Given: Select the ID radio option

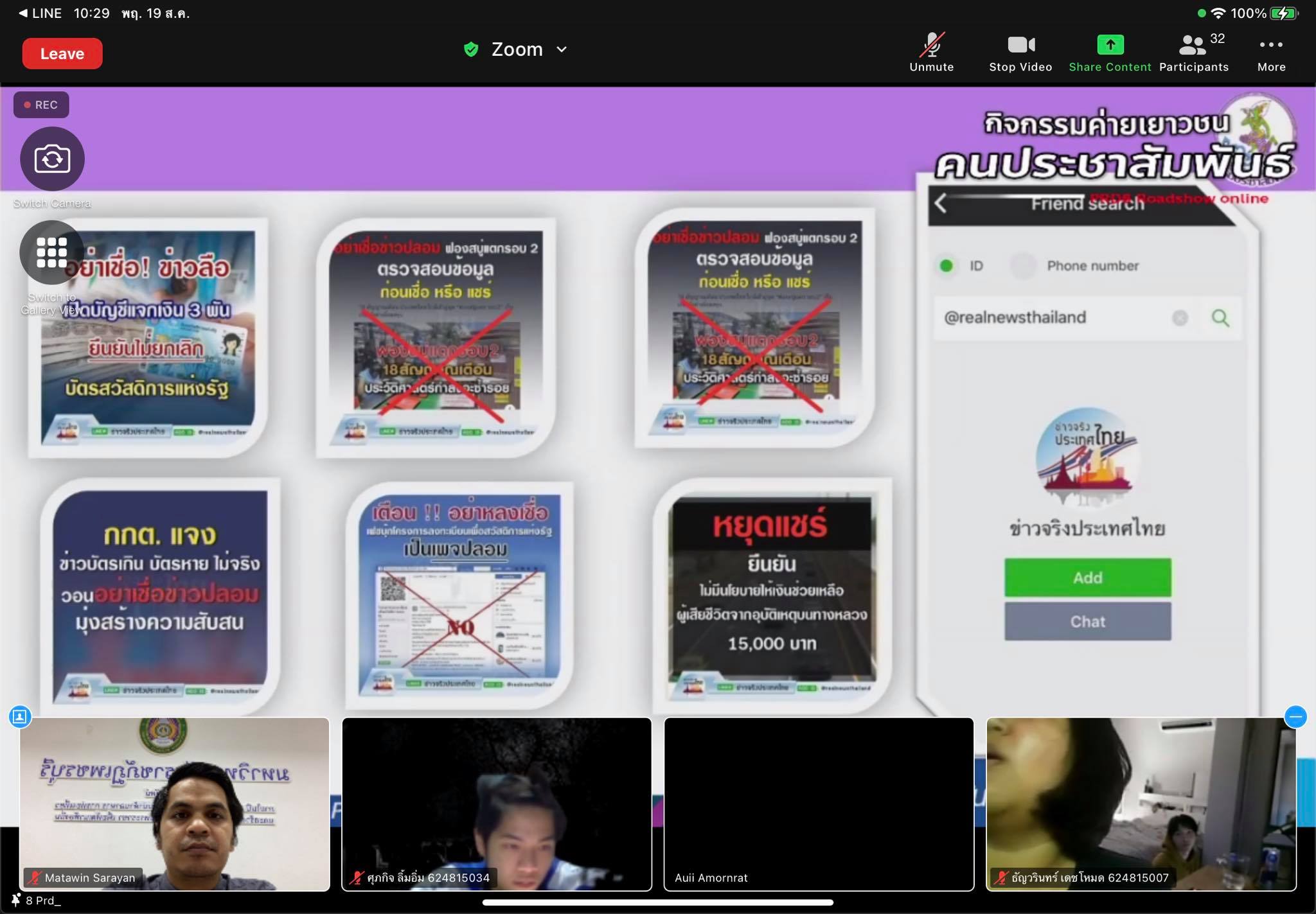Looking at the screenshot, I should click(x=947, y=266).
